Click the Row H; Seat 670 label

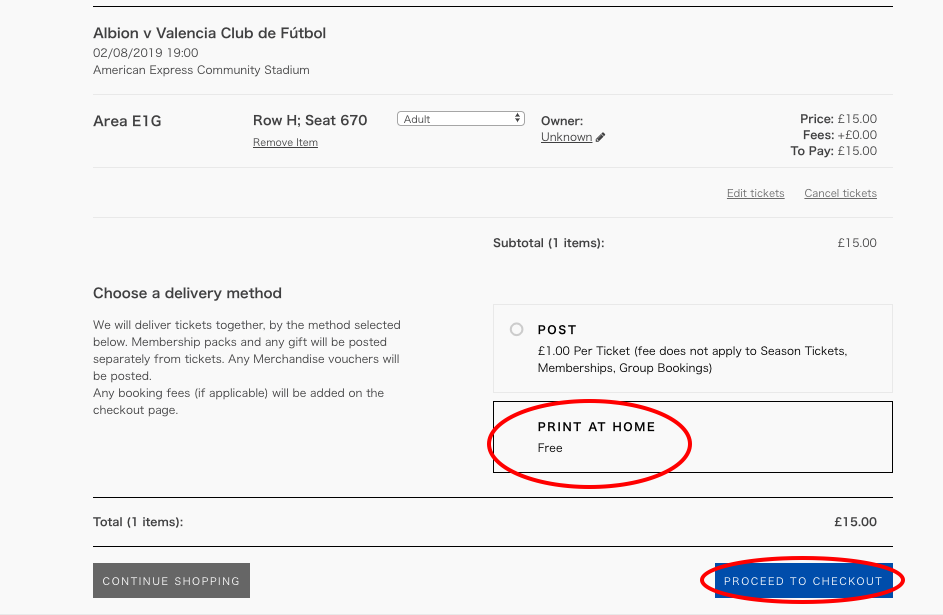pos(310,120)
